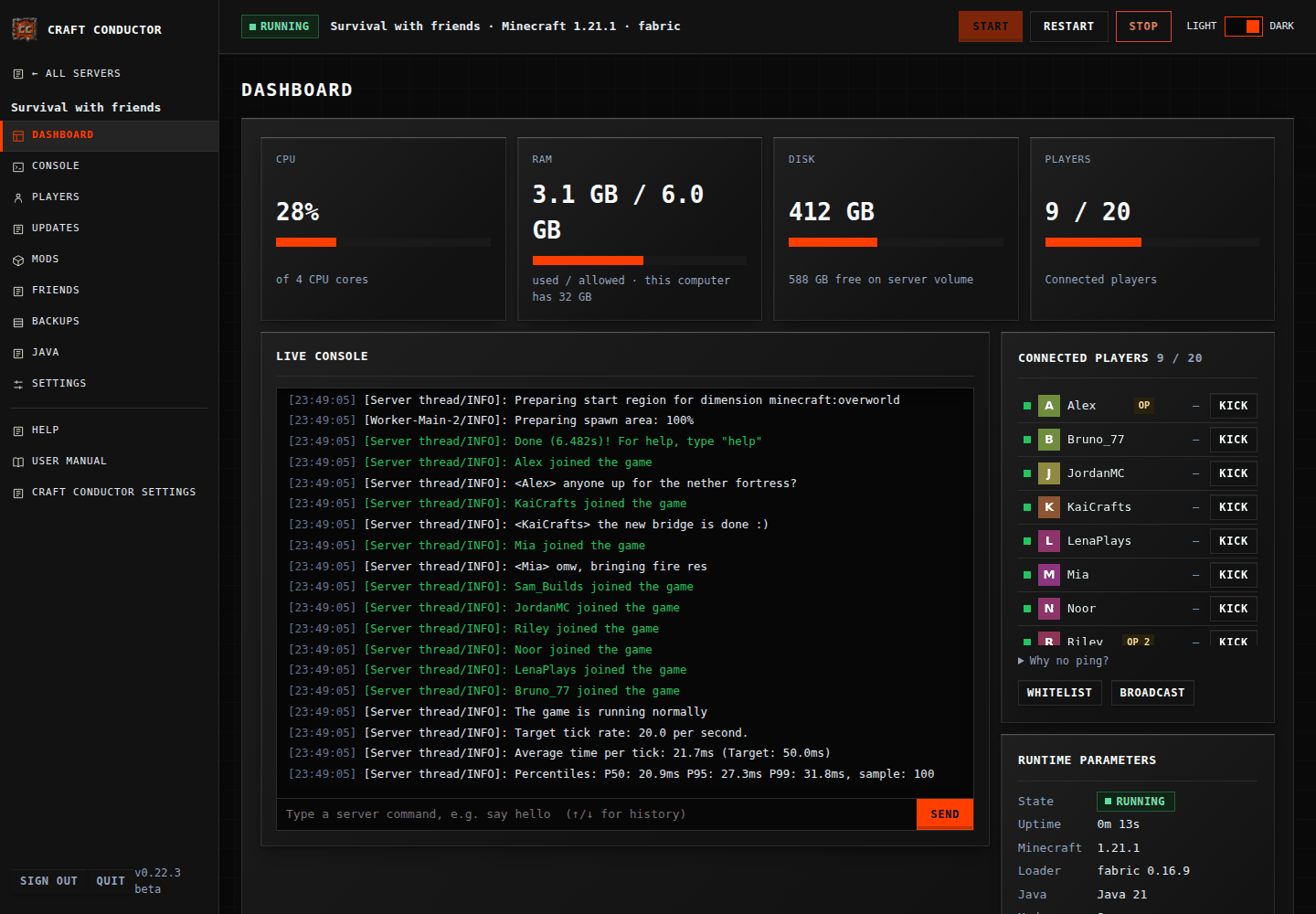The width and height of the screenshot is (1316, 914).
Task: Click the Broadcast button
Action: pyautogui.click(x=1151, y=693)
